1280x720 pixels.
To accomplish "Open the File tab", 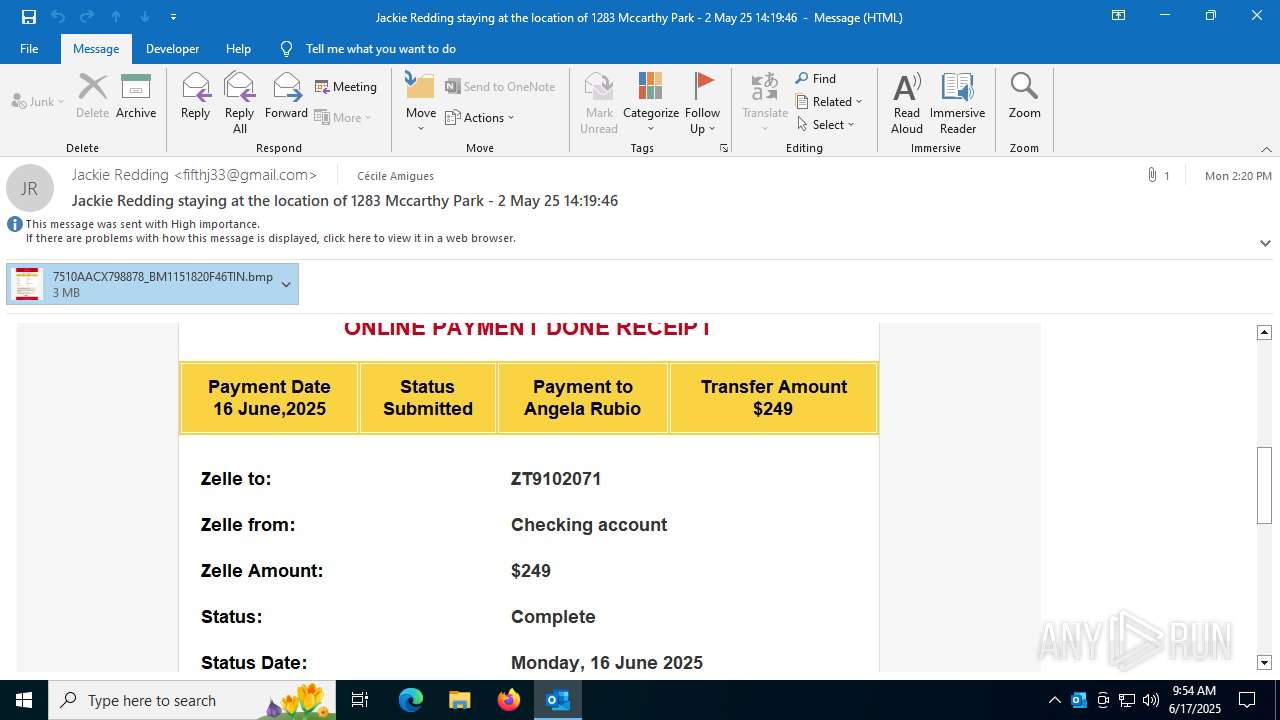I will tap(29, 49).
